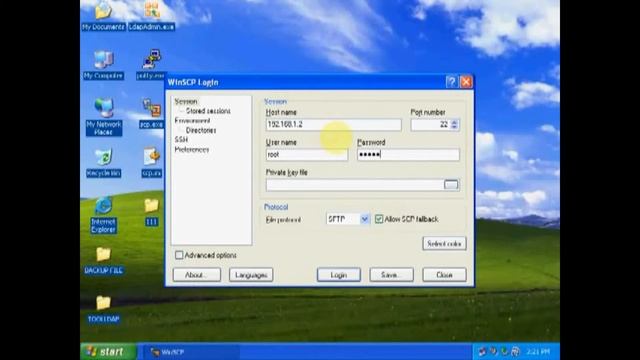Click the Port number spinner arrows
Image resolution: width=640 pixels, height=360 pixels.
[455, 124]
